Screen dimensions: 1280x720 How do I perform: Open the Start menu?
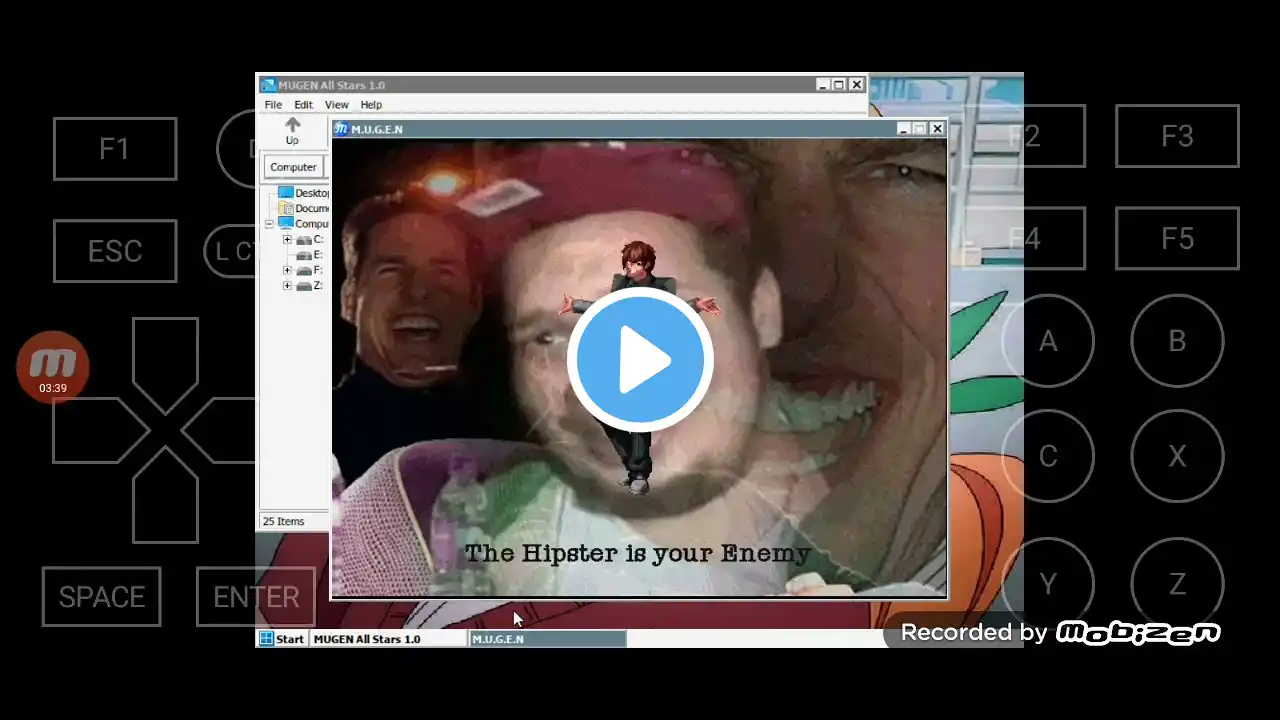coord(282,639)
